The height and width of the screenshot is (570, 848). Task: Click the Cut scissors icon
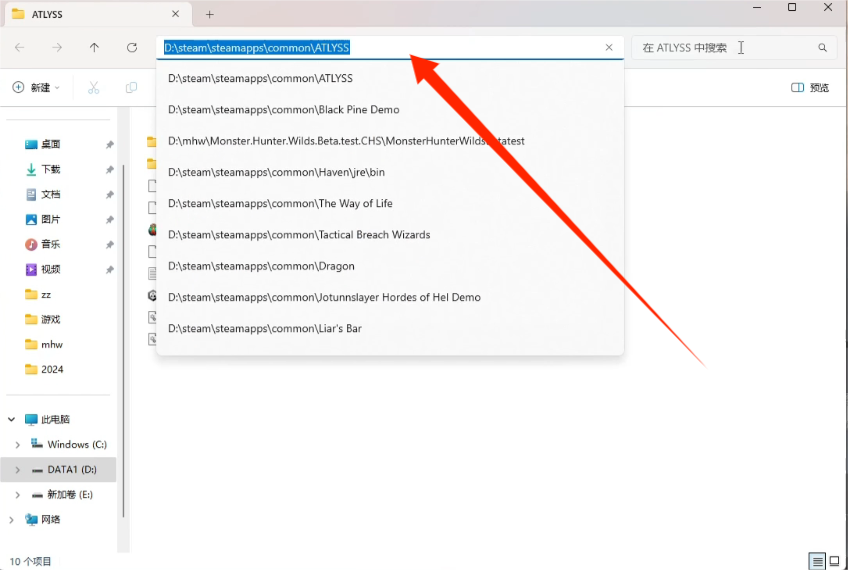pos(94,88)
